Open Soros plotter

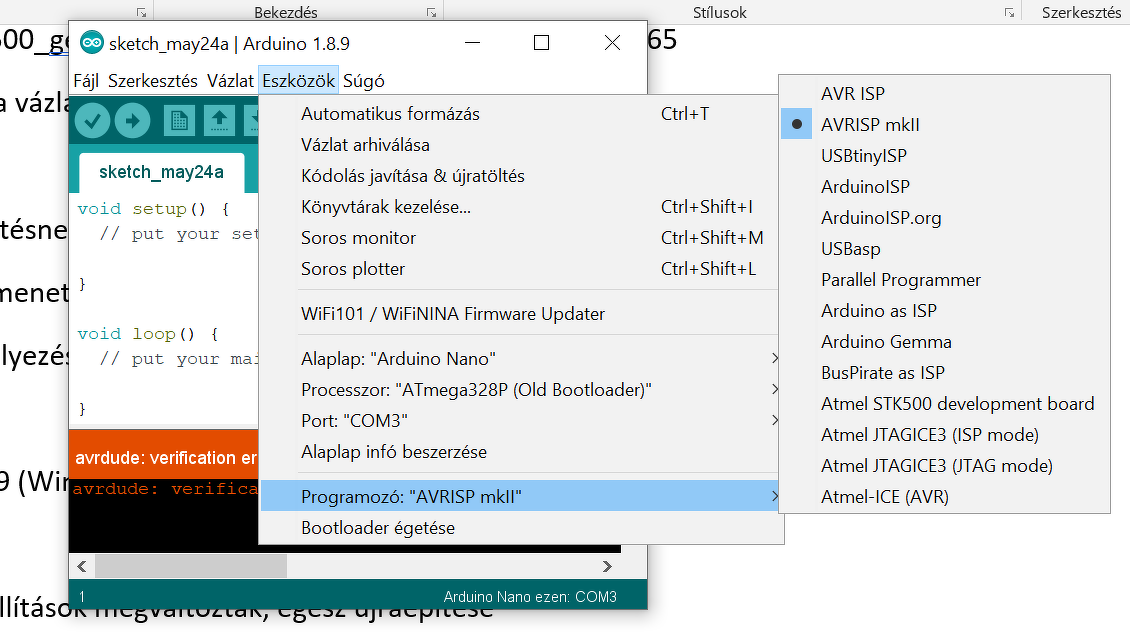pyautogui.click(x=519, y=269)
